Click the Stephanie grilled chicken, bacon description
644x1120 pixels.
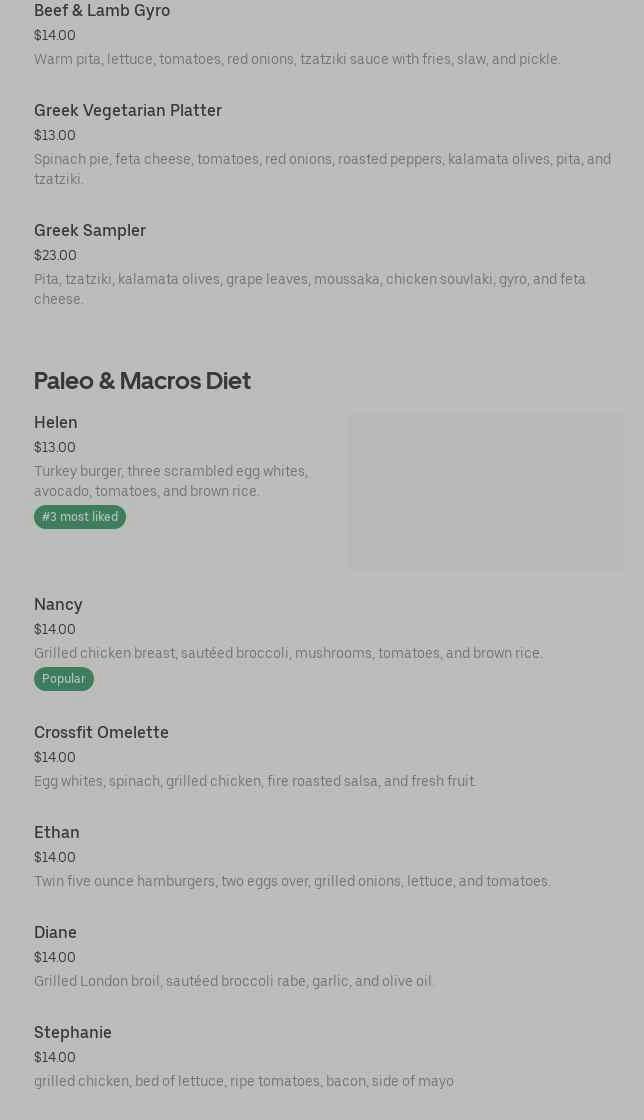click(x=244, y=1081)
